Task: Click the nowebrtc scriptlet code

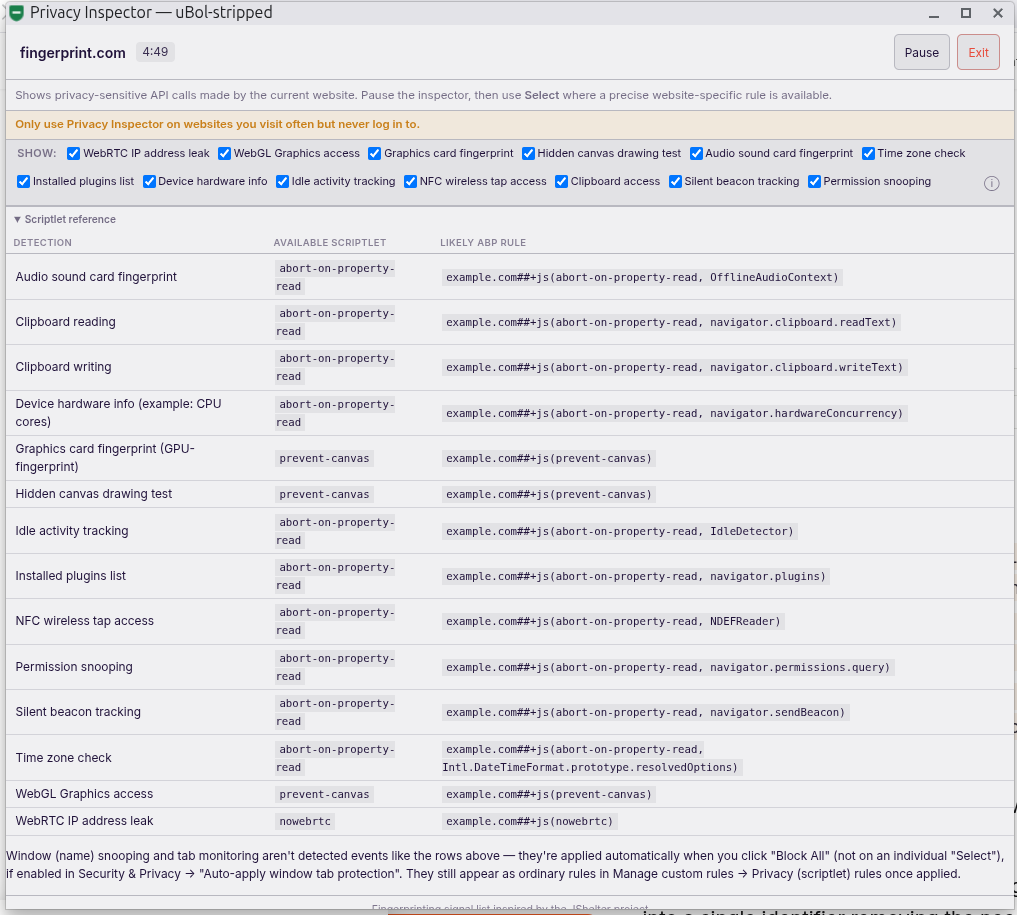Action: tap(305, 822)
